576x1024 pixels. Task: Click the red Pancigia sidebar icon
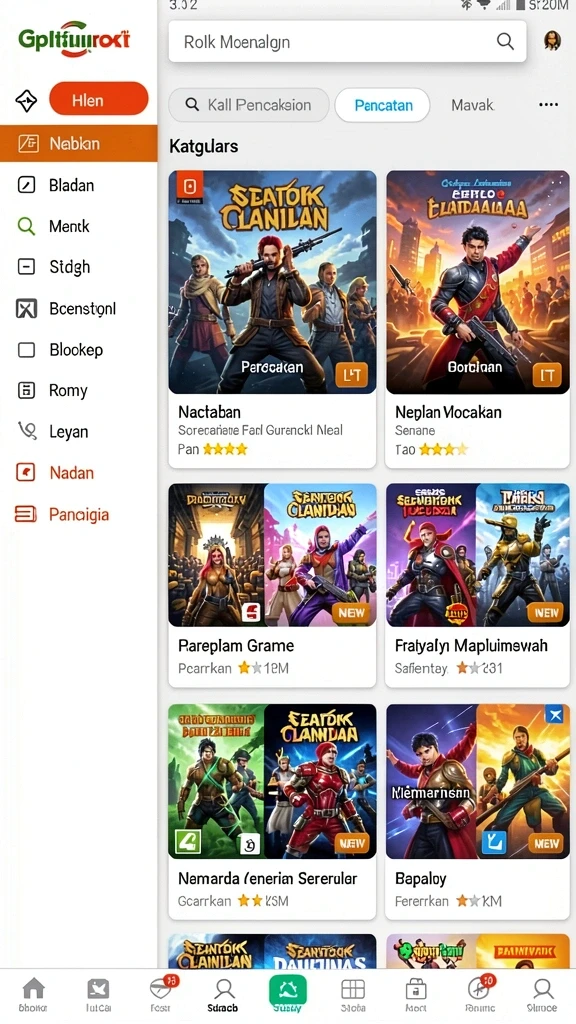[25, 515]
